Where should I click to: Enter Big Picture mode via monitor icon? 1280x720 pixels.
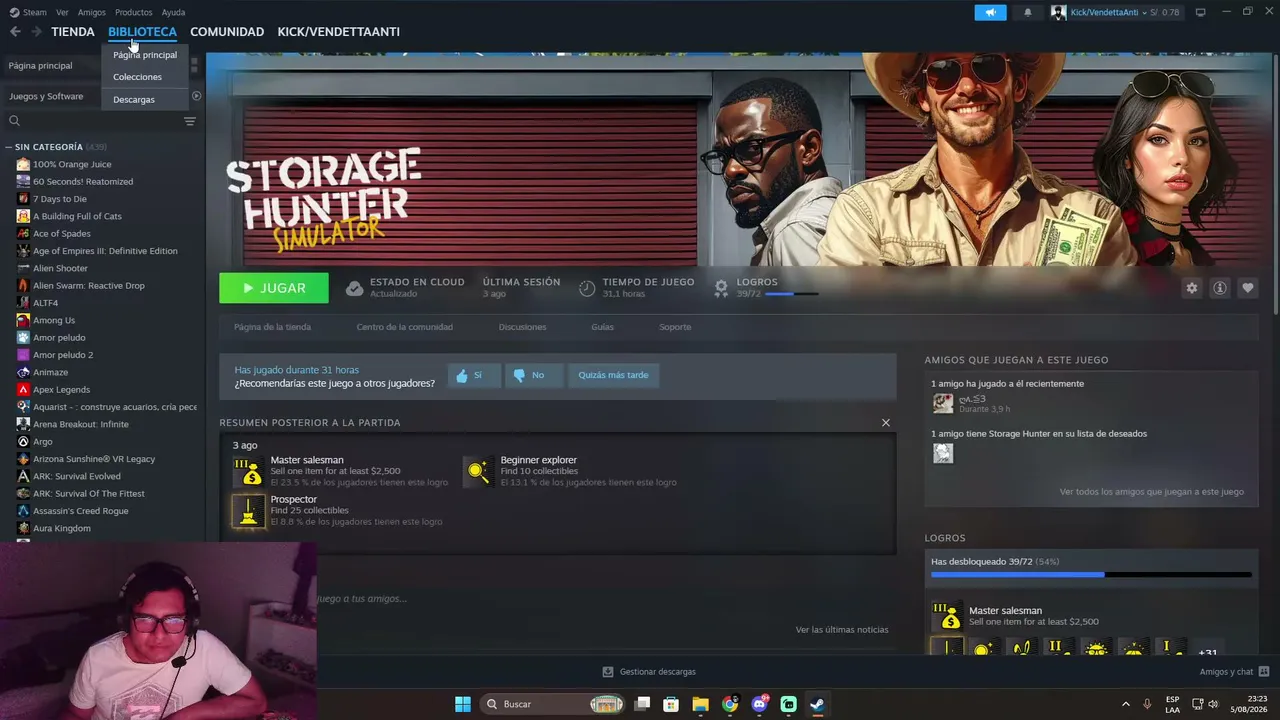[1200, 12]
